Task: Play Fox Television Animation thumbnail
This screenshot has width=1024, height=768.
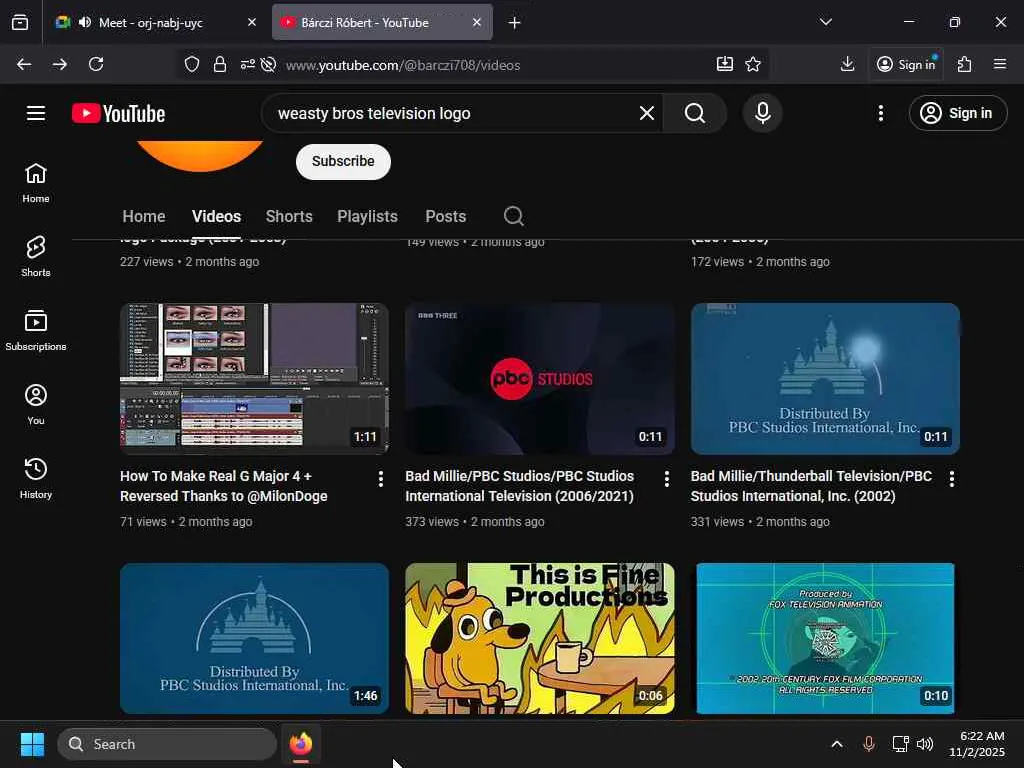Action: coord(825,638)
